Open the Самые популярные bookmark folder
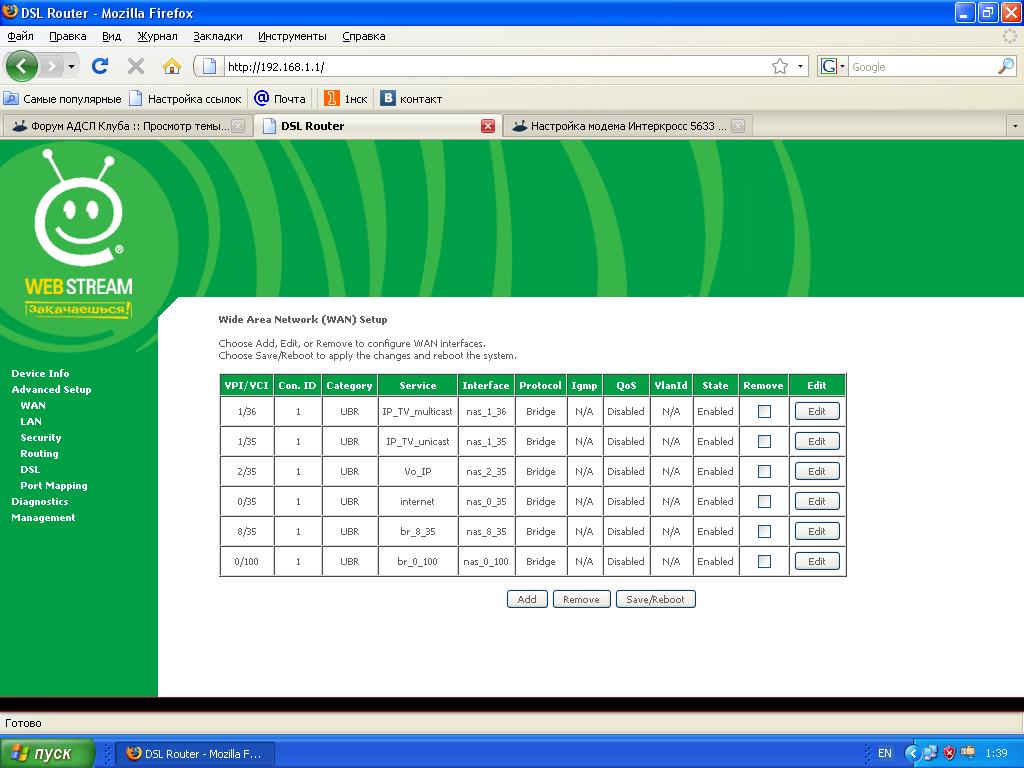1024x768 pixels. click(x=63, y=99)
